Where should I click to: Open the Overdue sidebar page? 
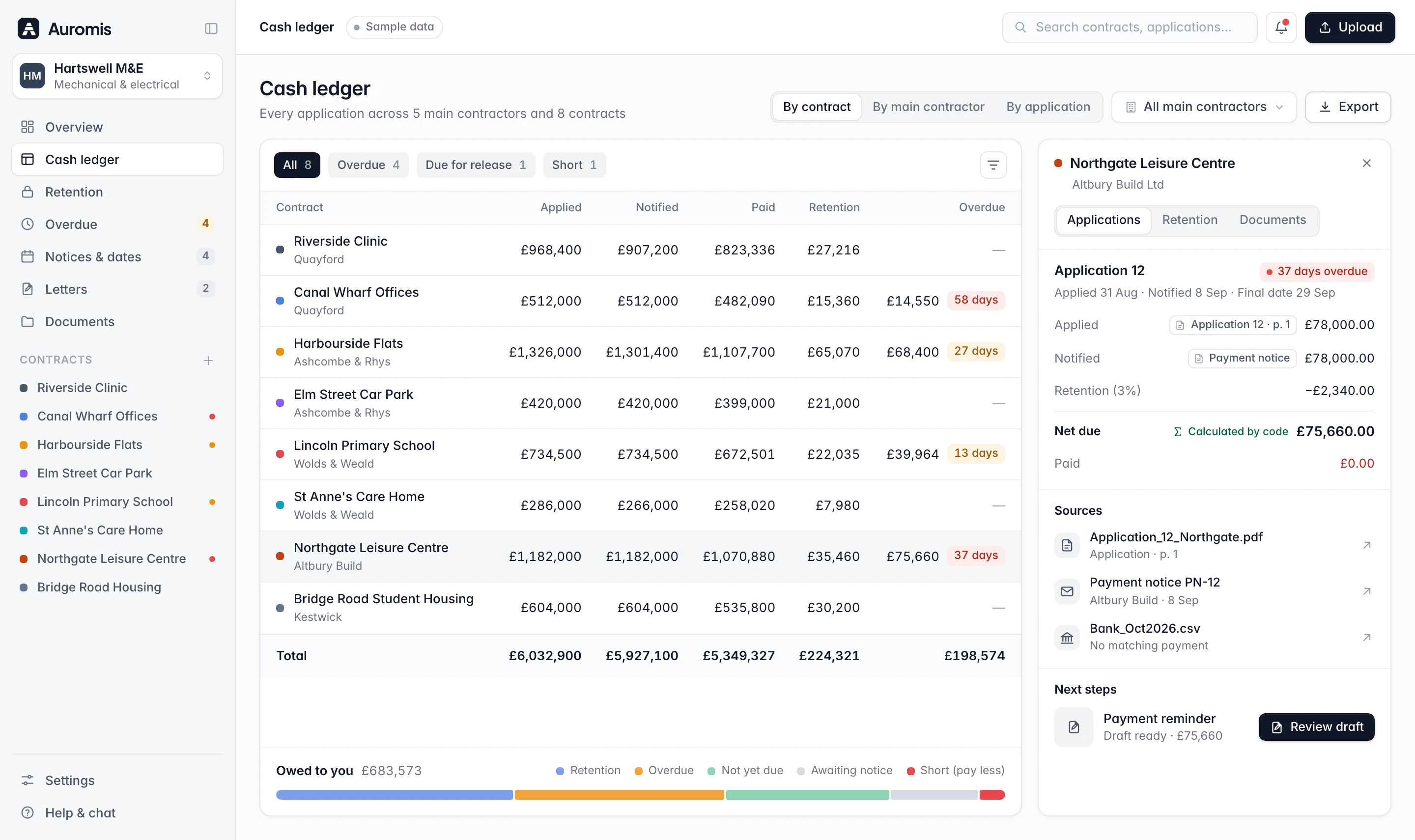[x=117, y=224]
